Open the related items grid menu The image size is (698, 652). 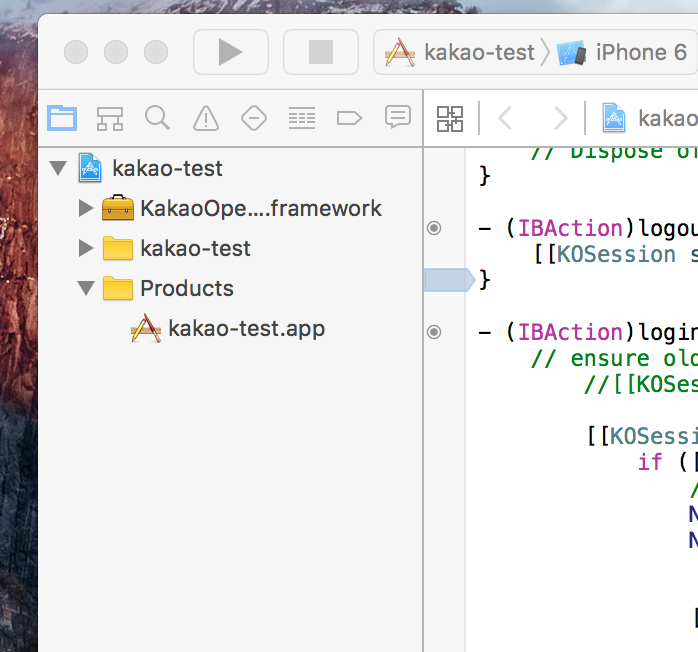tap(450, 119)
